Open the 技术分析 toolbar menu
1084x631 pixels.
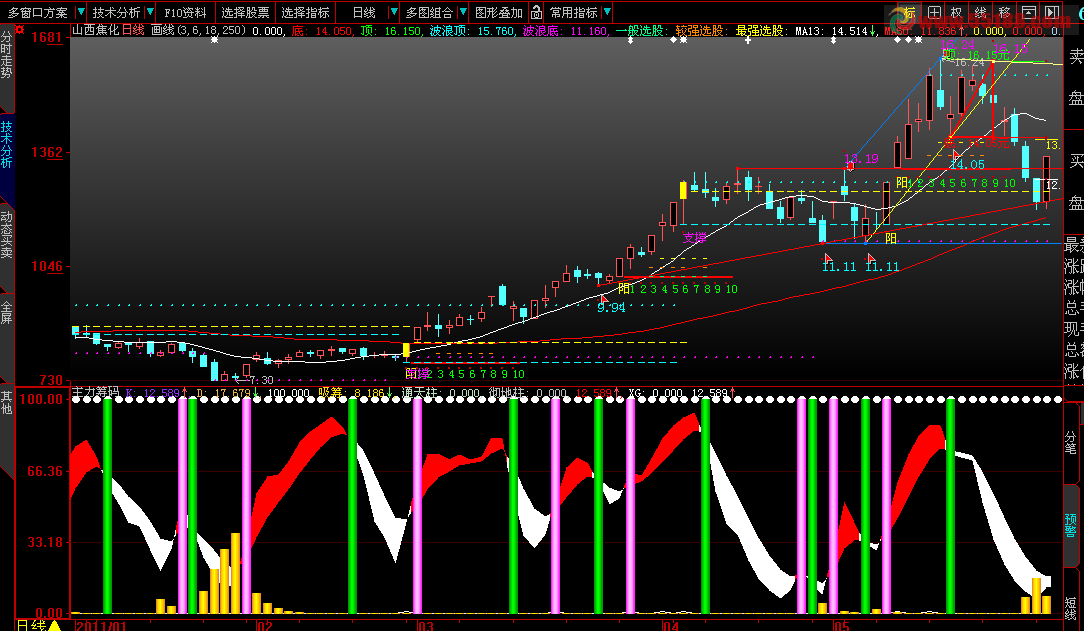click(115, 12)
